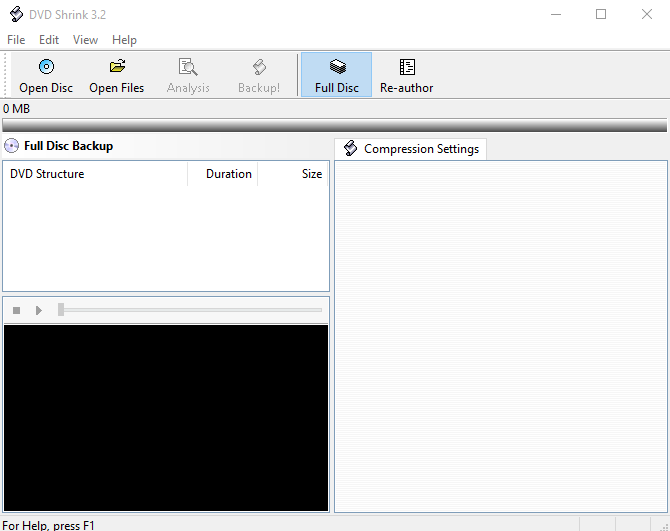Click the DVD Shrink title bar icon
The height and width of the screenshot is (531, 670).
pos(16,14)
